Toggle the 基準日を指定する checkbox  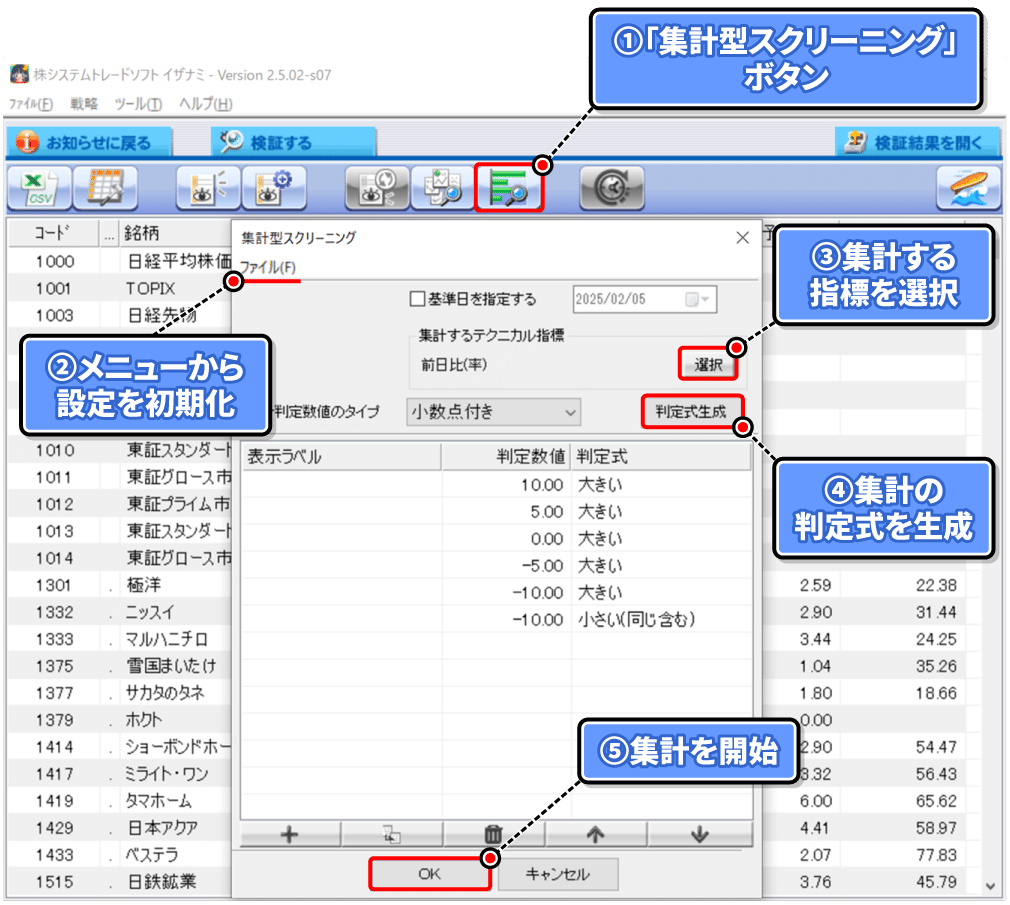[417, 299]
